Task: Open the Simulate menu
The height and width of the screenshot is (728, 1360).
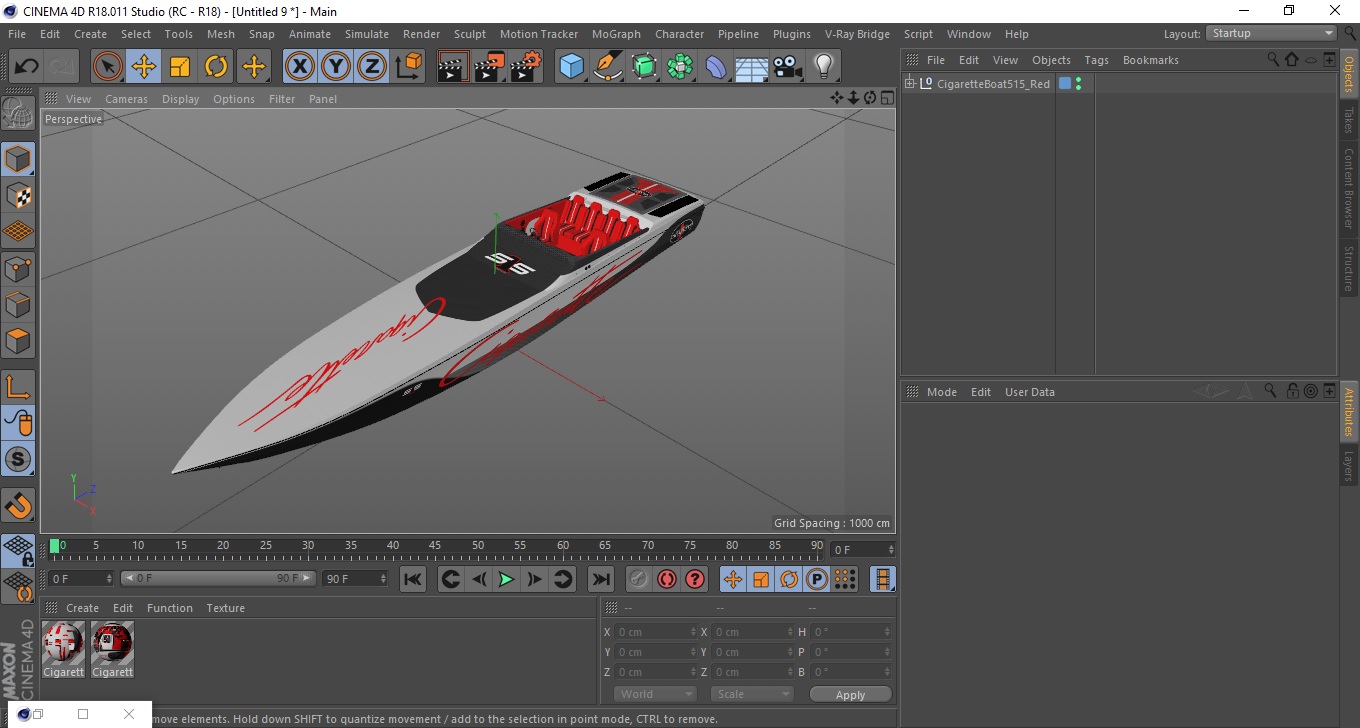Action: (x=366, y=34)
